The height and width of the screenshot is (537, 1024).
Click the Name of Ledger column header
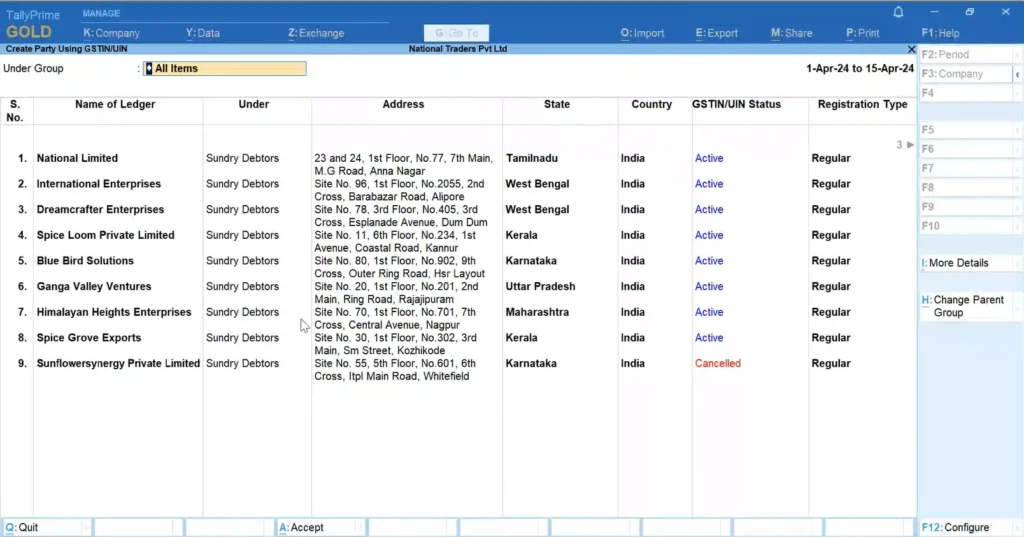(115, 105)
